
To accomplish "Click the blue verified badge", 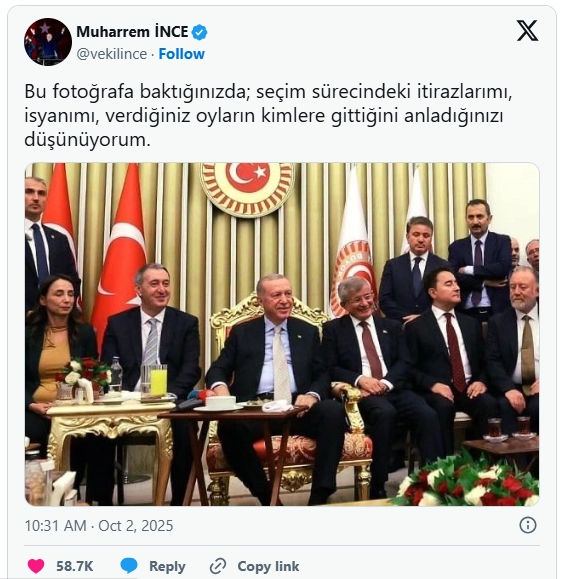I will pyautogui.click(x=200, y=32).
